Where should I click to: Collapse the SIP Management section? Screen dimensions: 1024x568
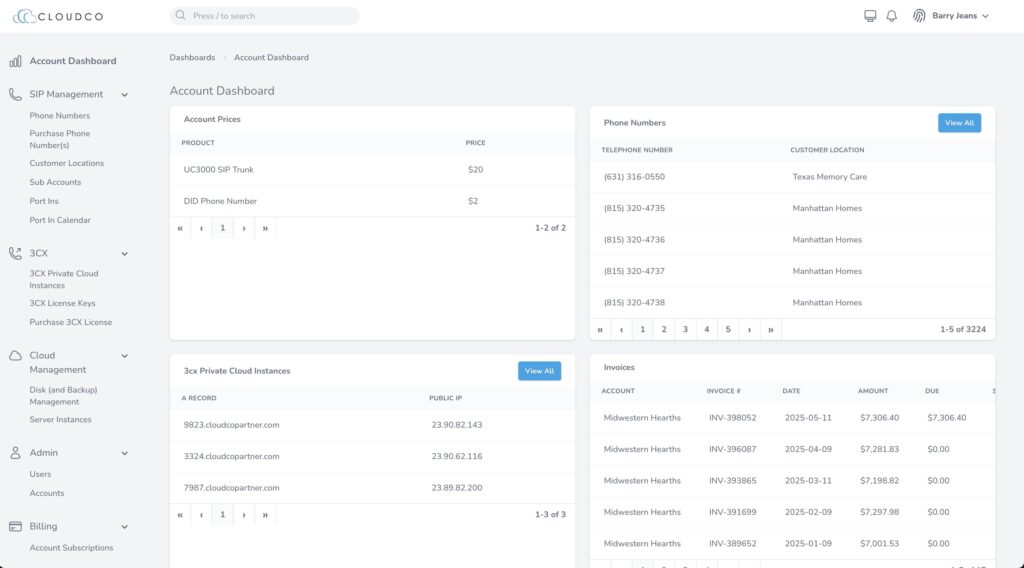tap(125, 95)
